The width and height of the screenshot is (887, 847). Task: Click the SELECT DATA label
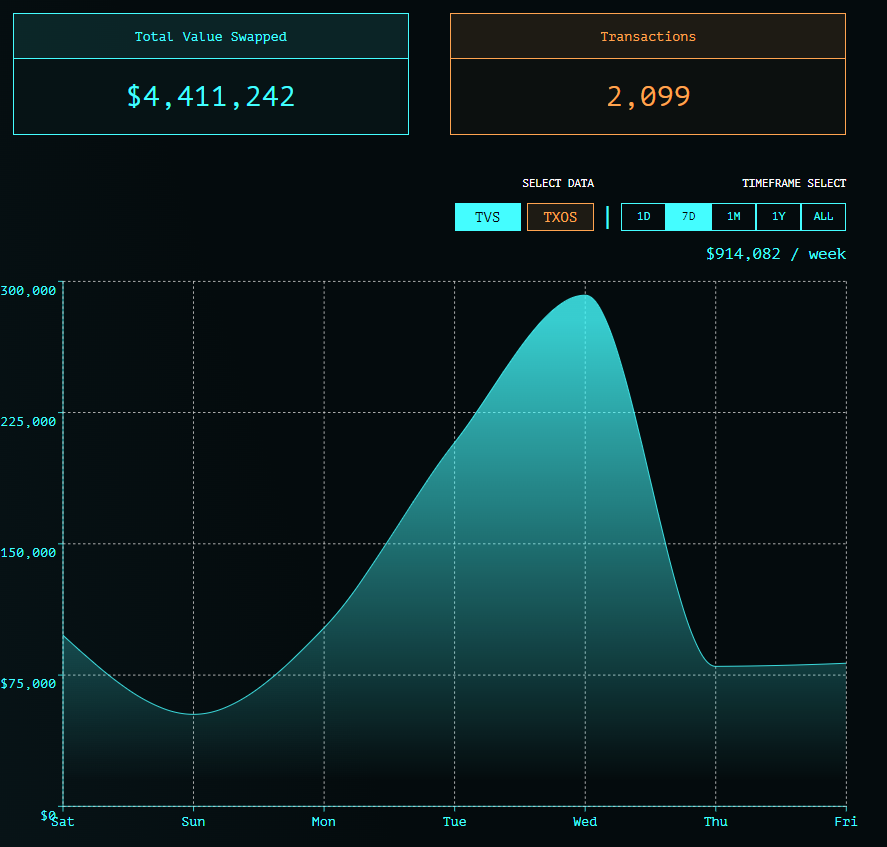tap(558, 183)
